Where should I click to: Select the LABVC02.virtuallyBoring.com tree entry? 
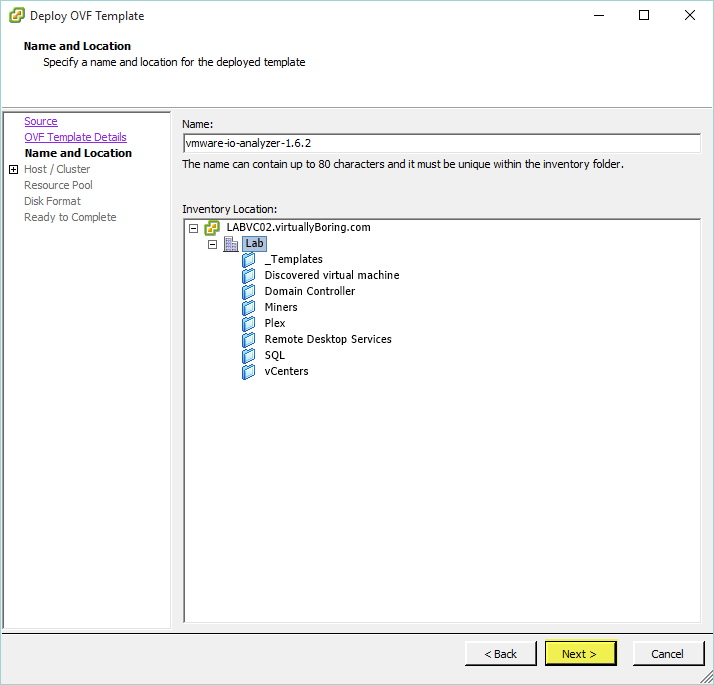(x=299, y=227)
